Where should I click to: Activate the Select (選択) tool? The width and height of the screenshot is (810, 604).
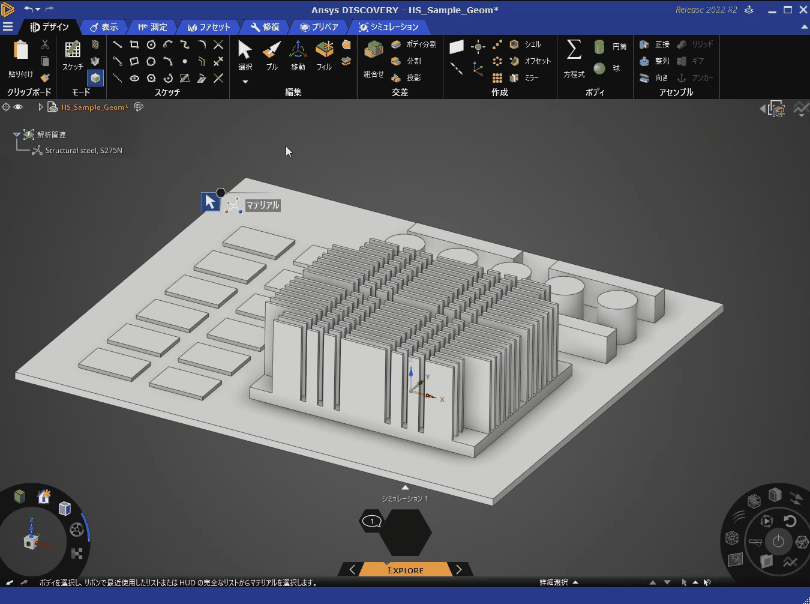click(245, 56)
